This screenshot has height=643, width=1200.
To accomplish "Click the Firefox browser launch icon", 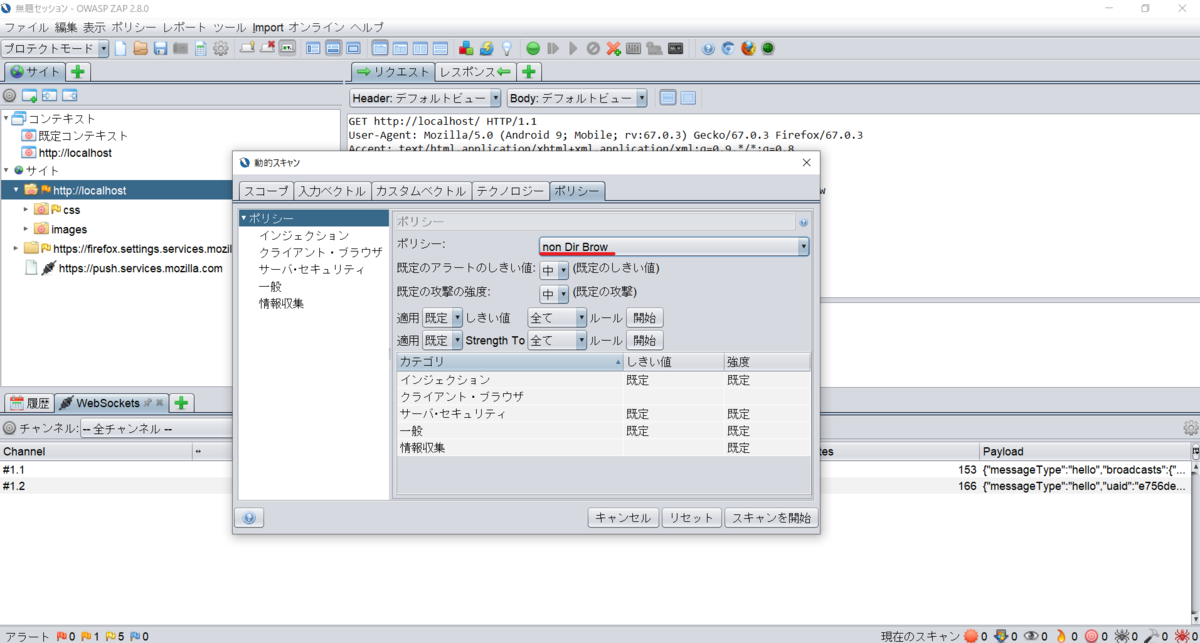I will point(748,48).
